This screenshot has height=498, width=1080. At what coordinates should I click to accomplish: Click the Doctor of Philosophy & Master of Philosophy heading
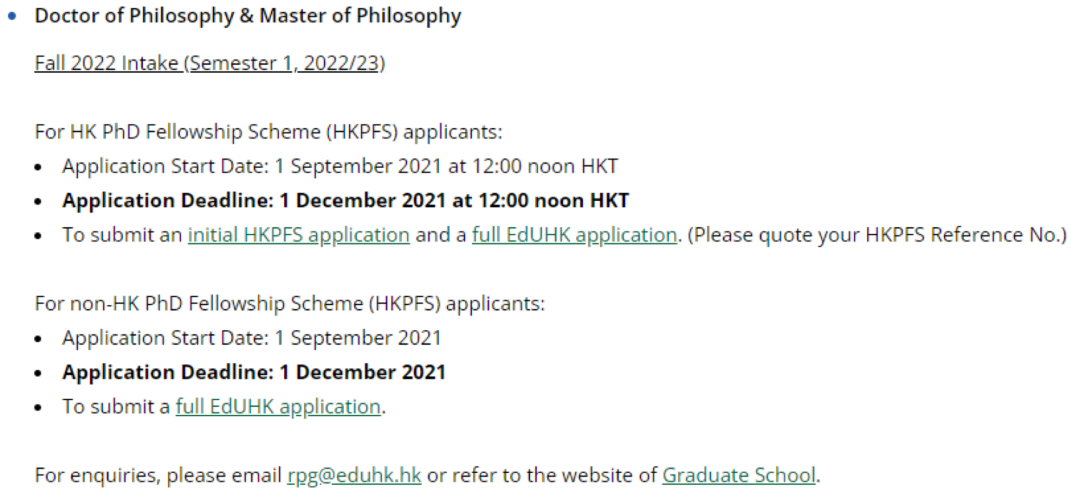tap(248, 16)
